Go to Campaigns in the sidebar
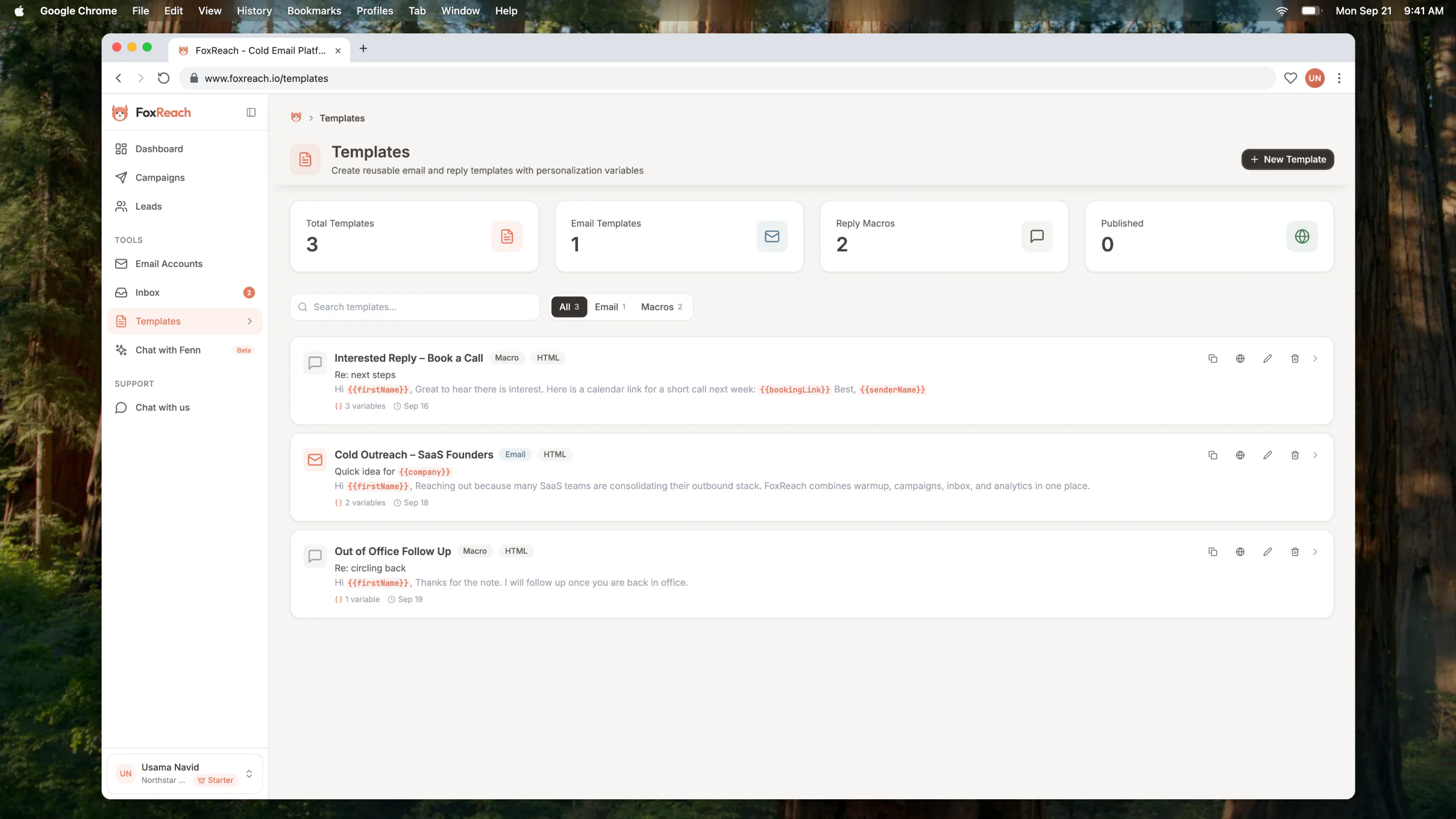Image resolution: width=1456 pixels, height=819 pixels. click(185, 177)
